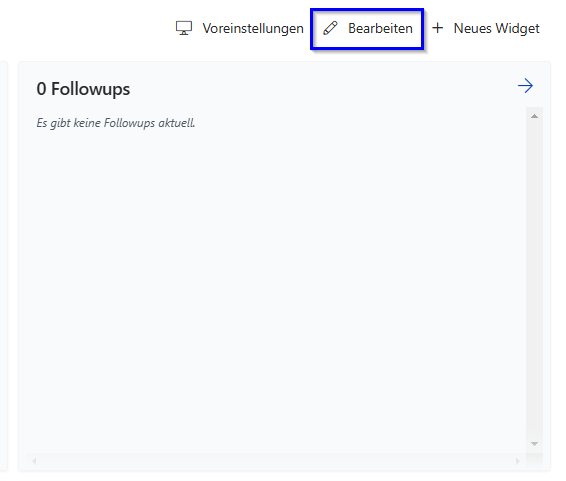Click the 0 Followups widget heading

[83, 89]
